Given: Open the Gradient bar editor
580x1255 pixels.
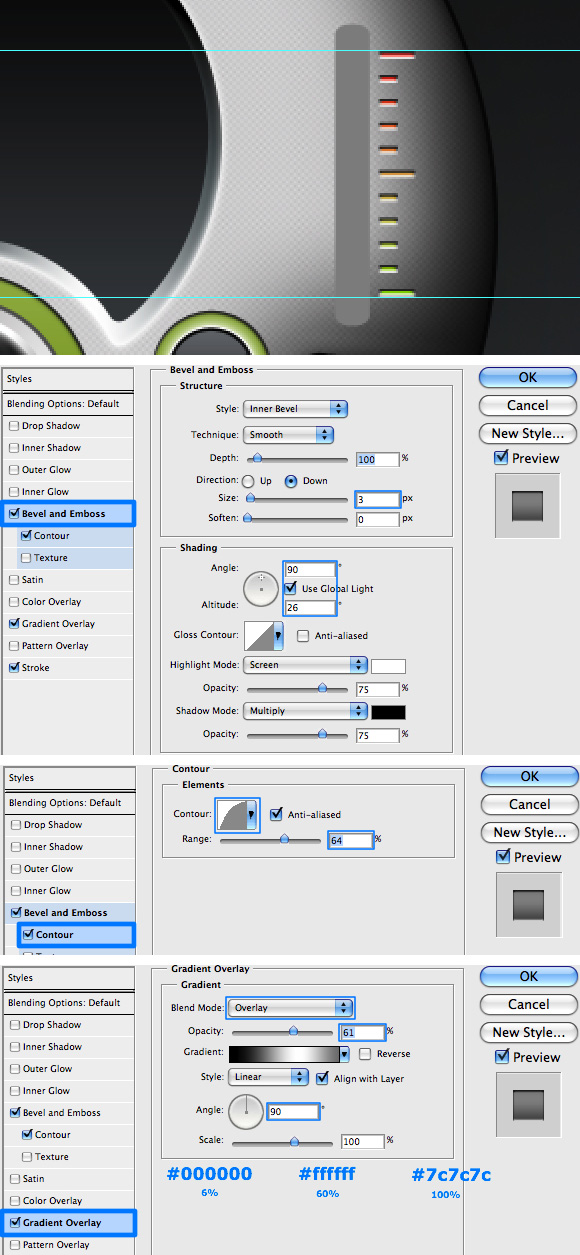Looking at the screenshot, I should (284, 1054).
